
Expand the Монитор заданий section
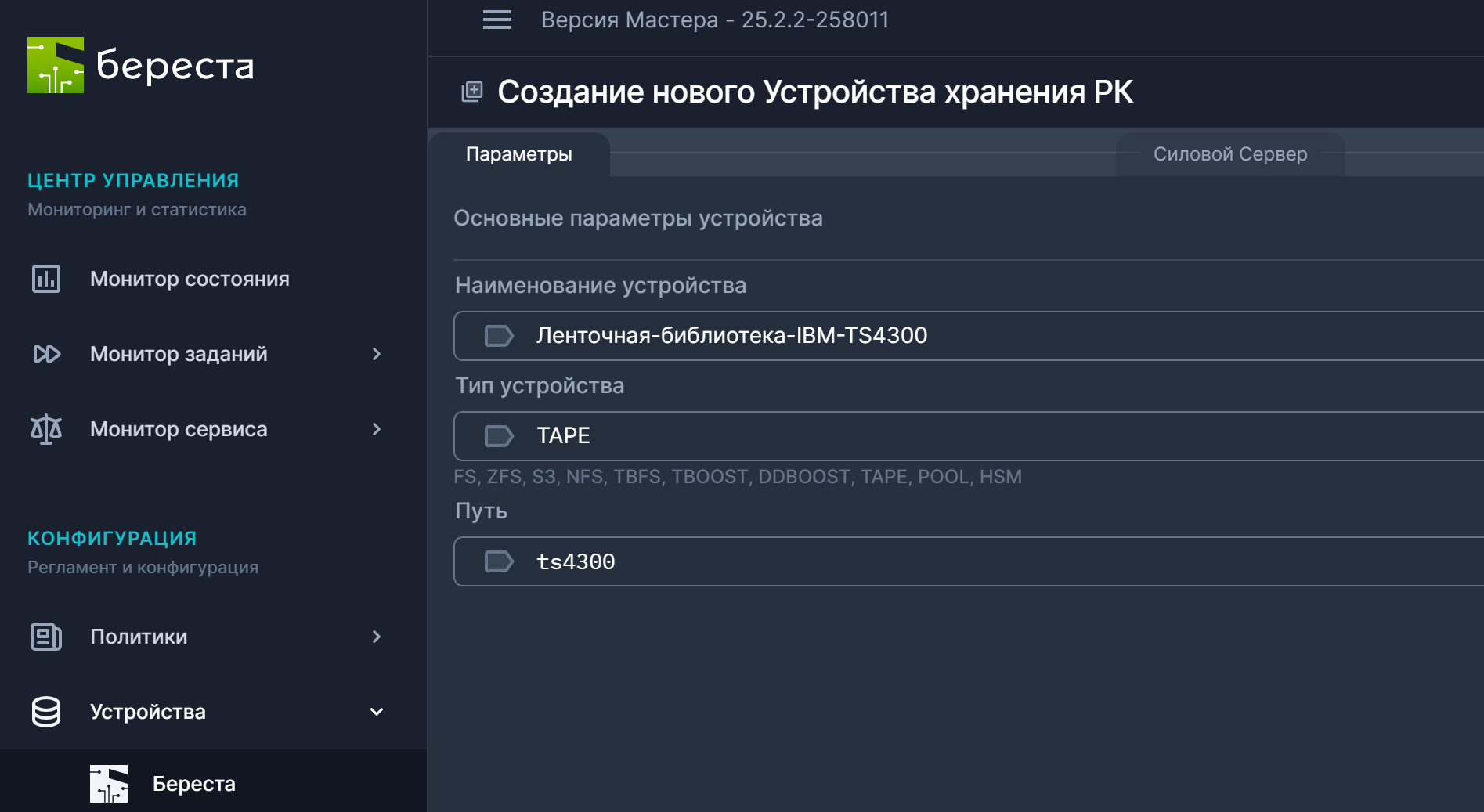pos(378,354)
